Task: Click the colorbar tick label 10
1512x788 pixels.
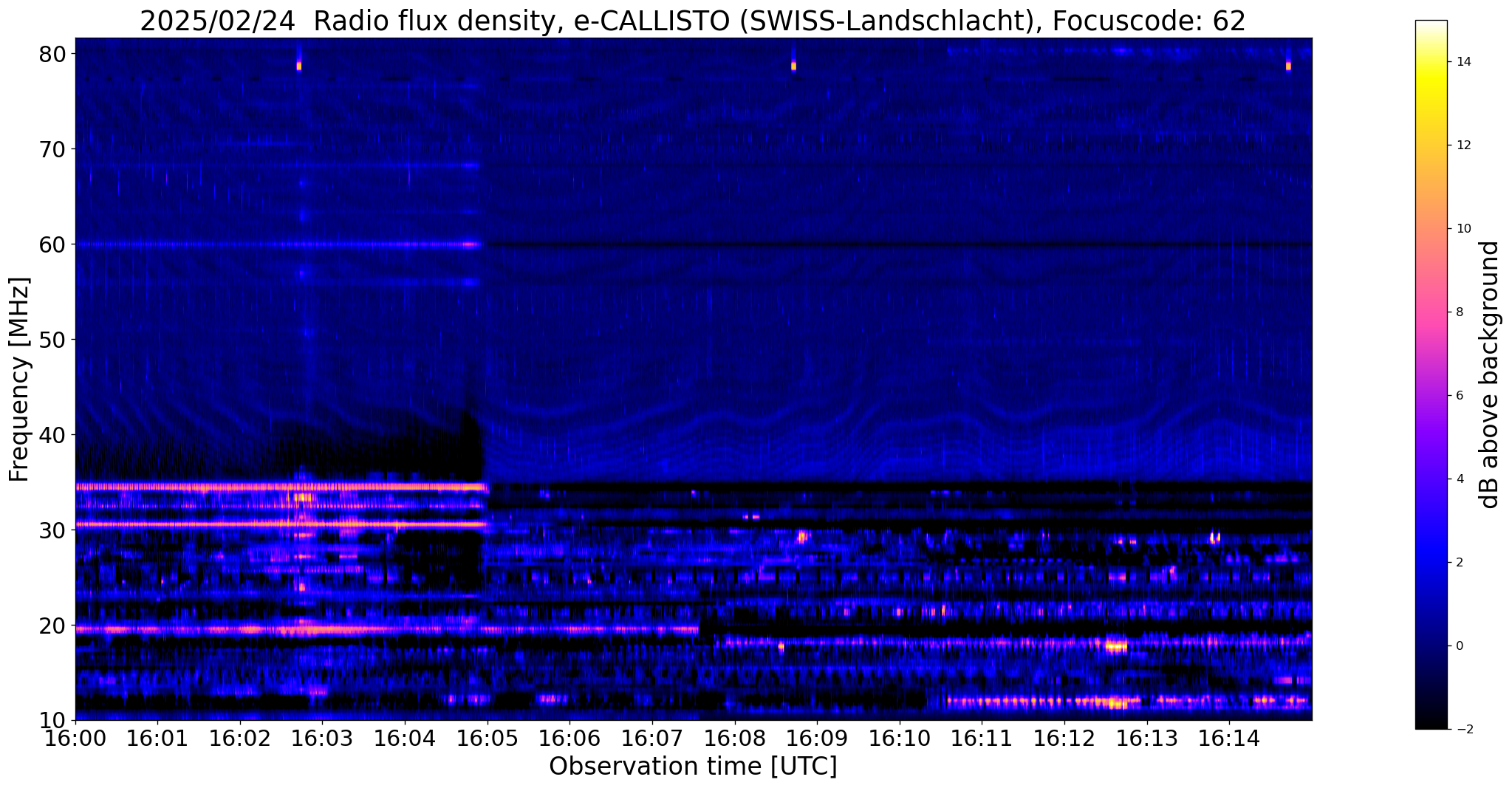Action: [1463, 229]
